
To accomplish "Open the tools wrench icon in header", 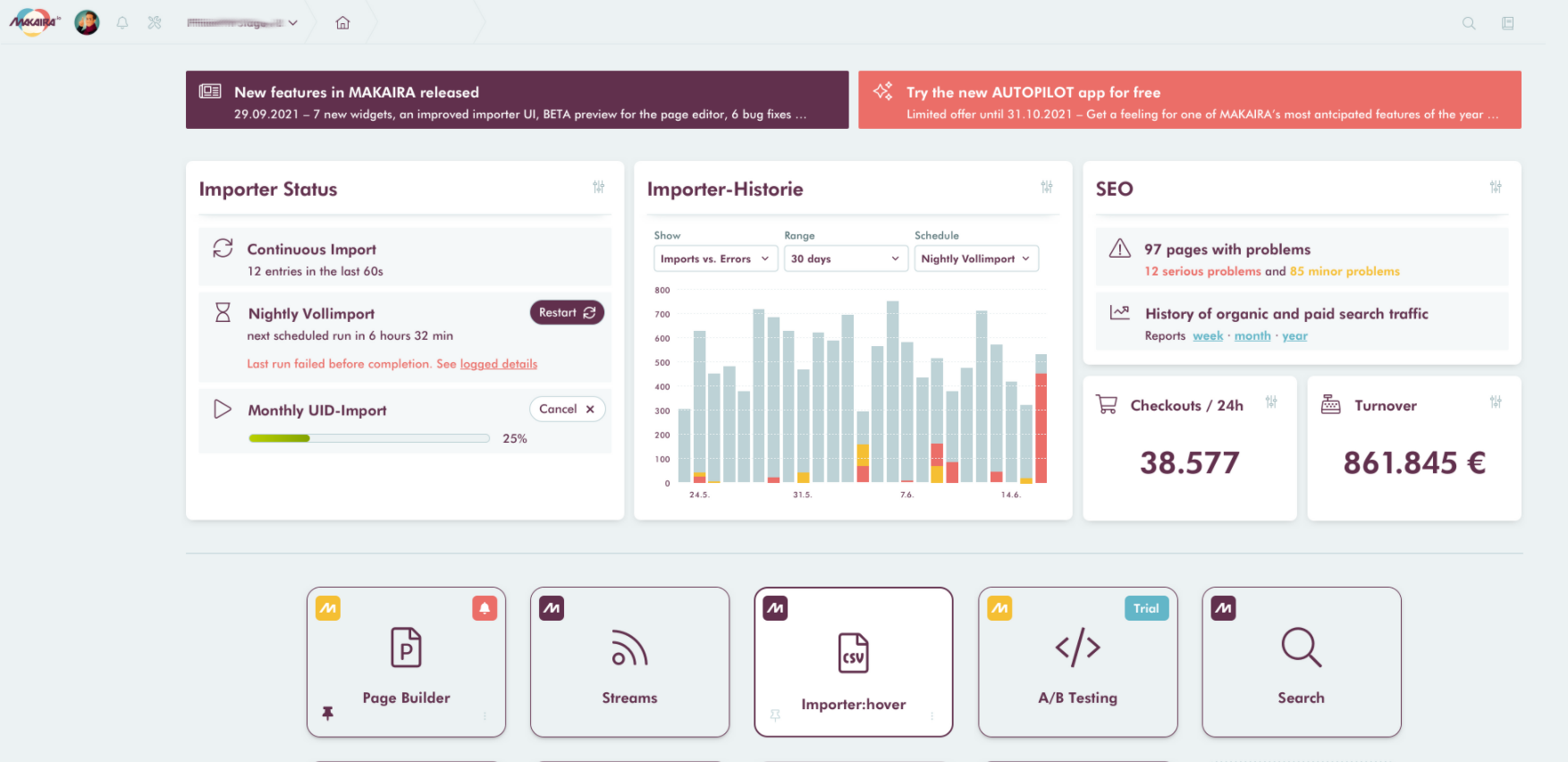I will tap(155, 23).
